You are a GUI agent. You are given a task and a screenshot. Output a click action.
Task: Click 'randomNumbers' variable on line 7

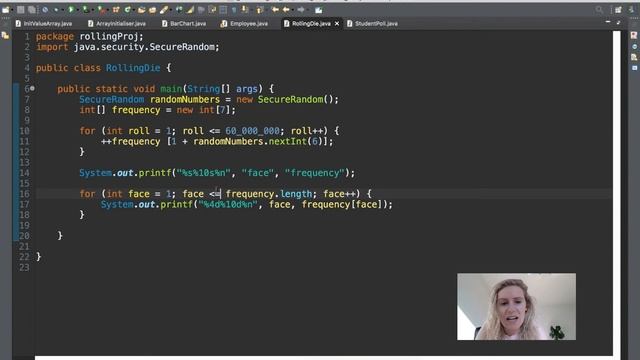(x=185, y=99)
